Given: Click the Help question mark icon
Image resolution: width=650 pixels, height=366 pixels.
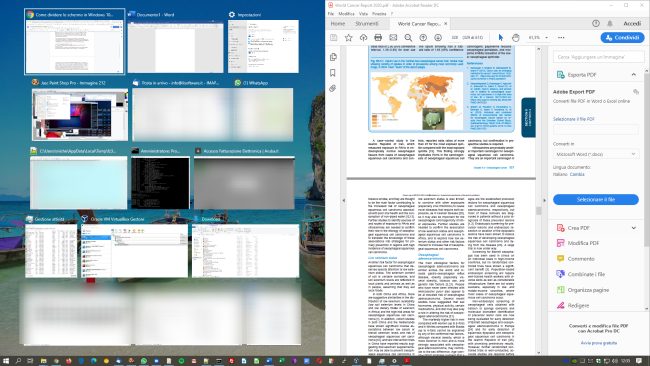Looking at the screenshot, I should click(596, 24).
